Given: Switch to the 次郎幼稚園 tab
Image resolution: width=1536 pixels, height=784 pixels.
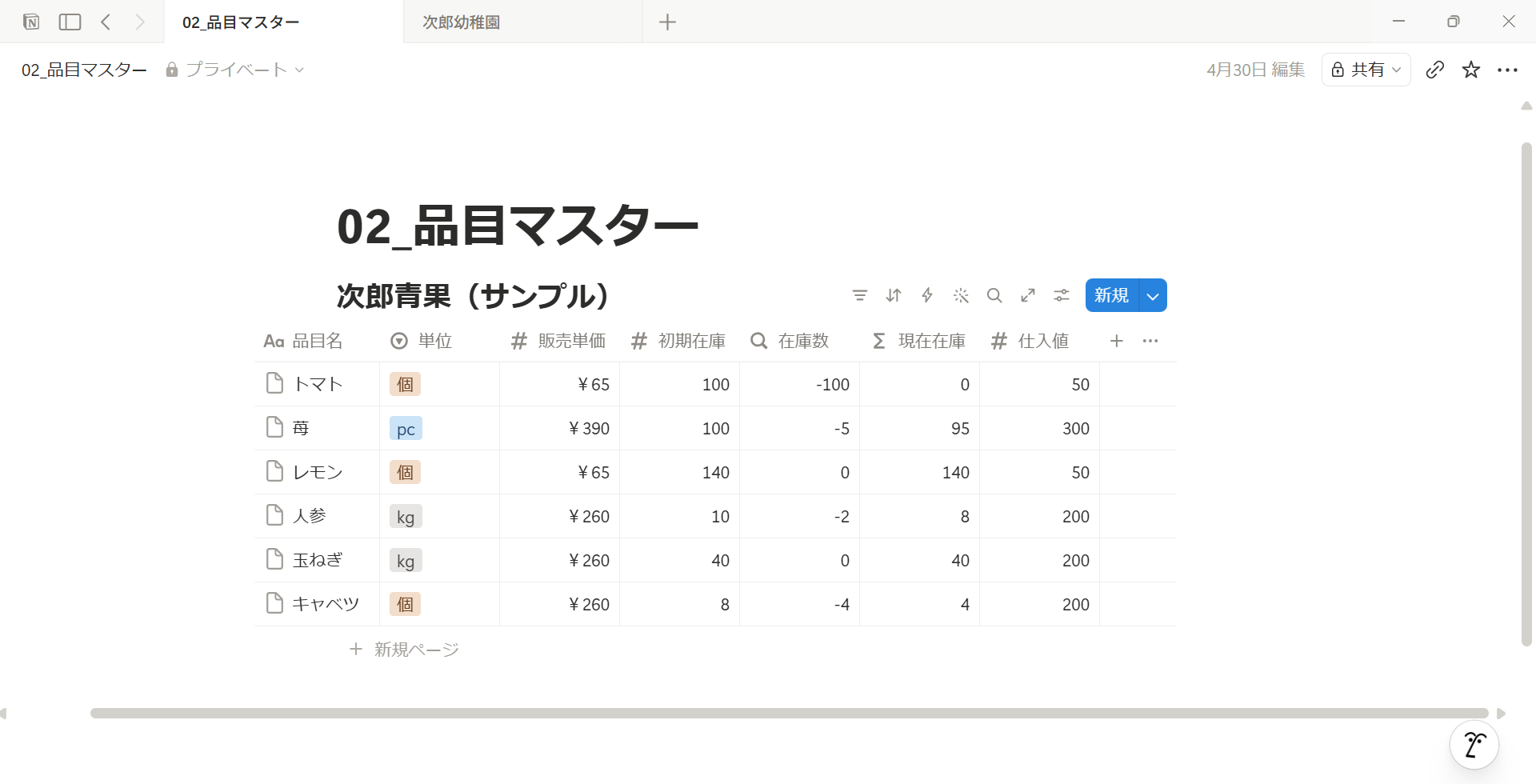Looking at the screenshot, I should point(523,22).
